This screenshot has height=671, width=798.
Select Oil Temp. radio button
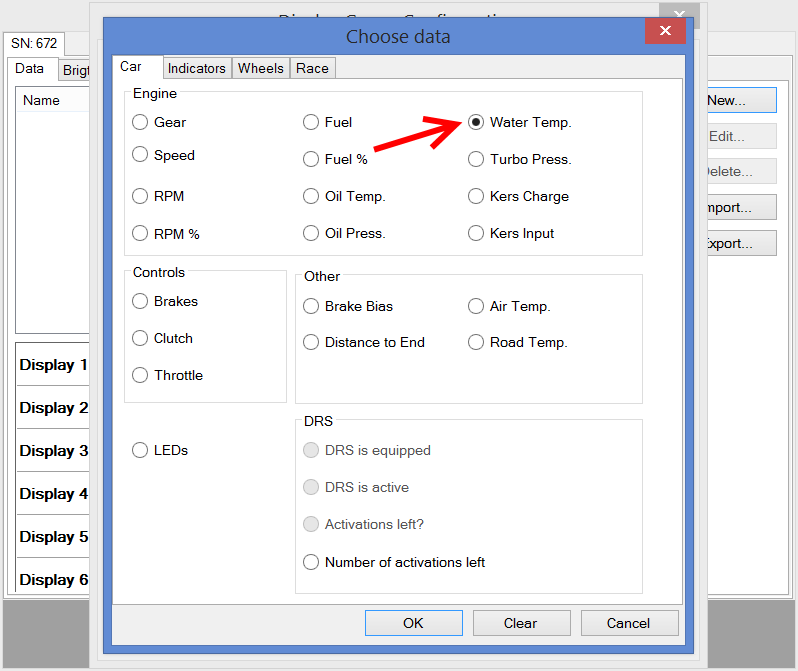[311, 196]
